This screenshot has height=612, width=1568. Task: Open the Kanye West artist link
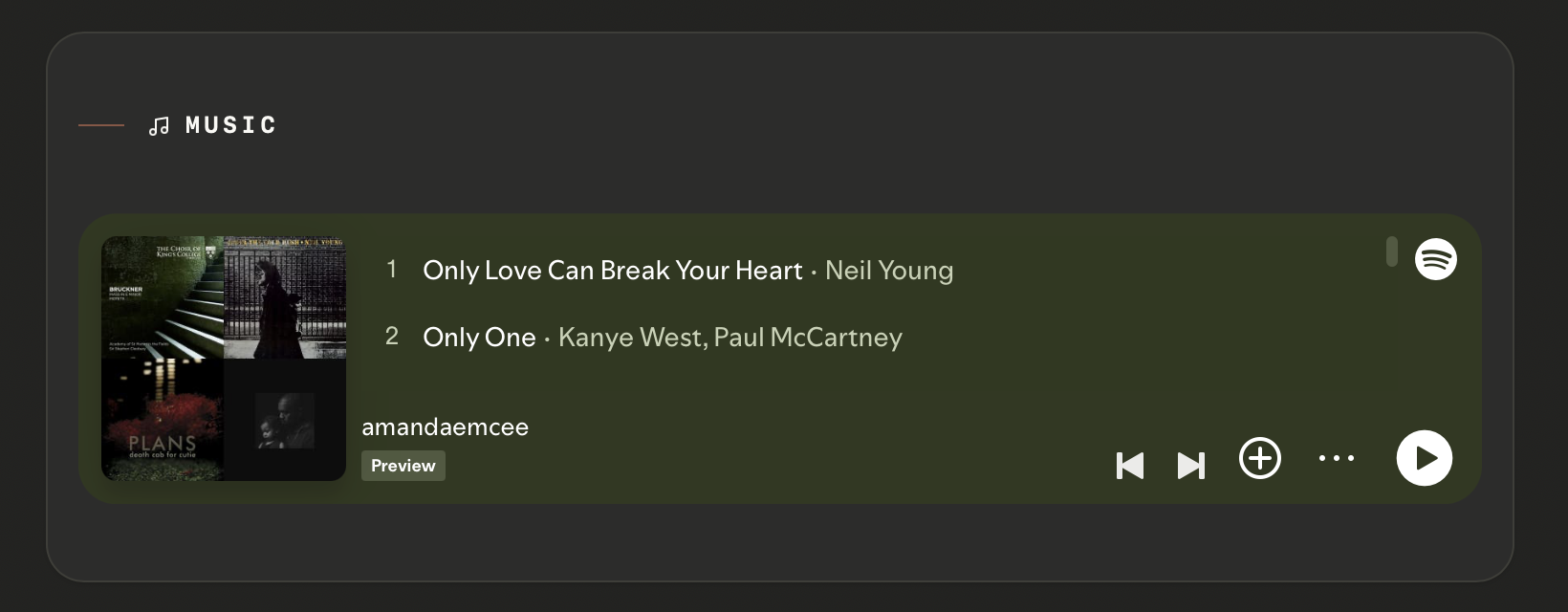629,338
